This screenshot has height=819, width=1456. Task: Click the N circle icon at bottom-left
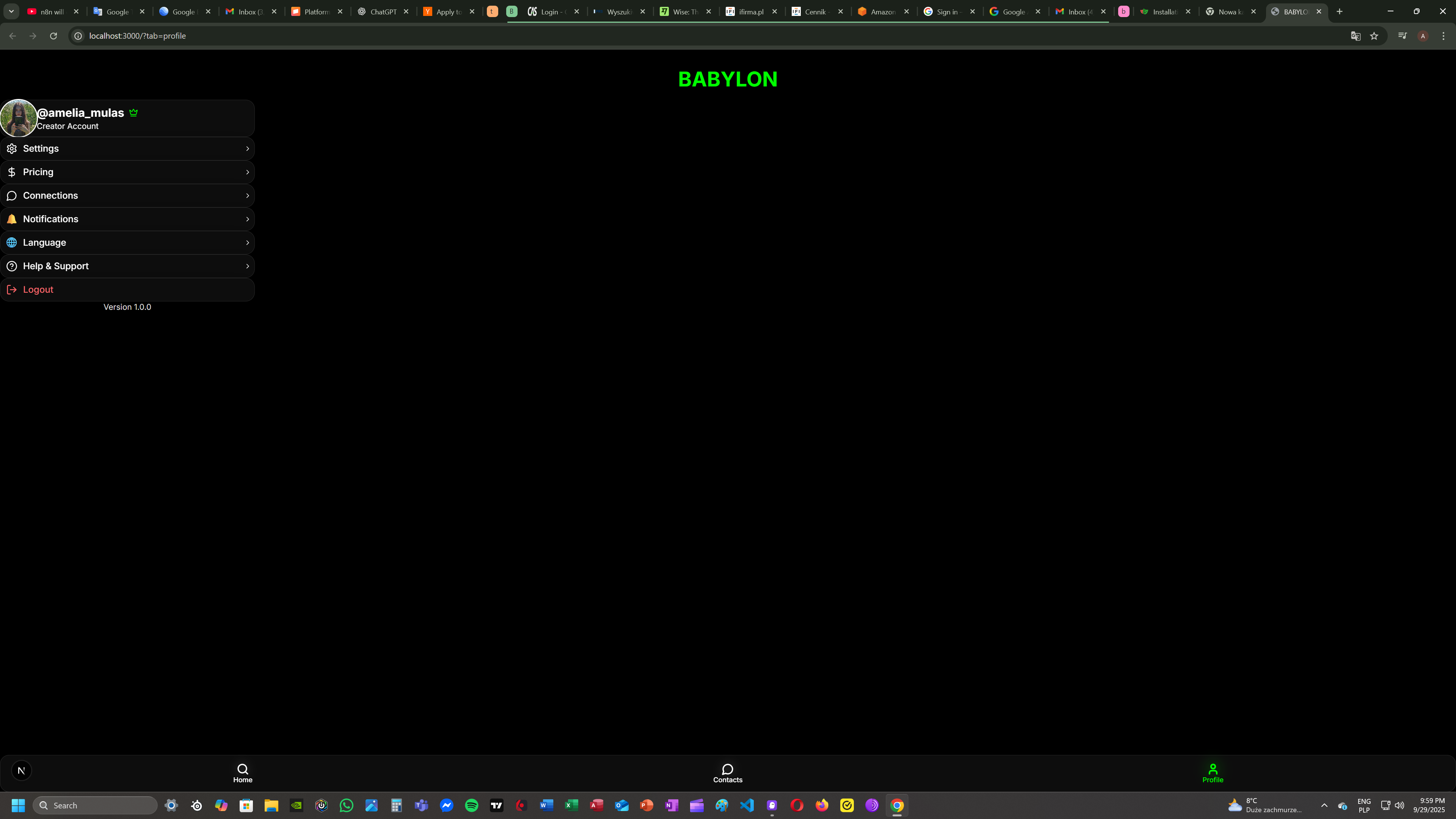click(22, 770)
